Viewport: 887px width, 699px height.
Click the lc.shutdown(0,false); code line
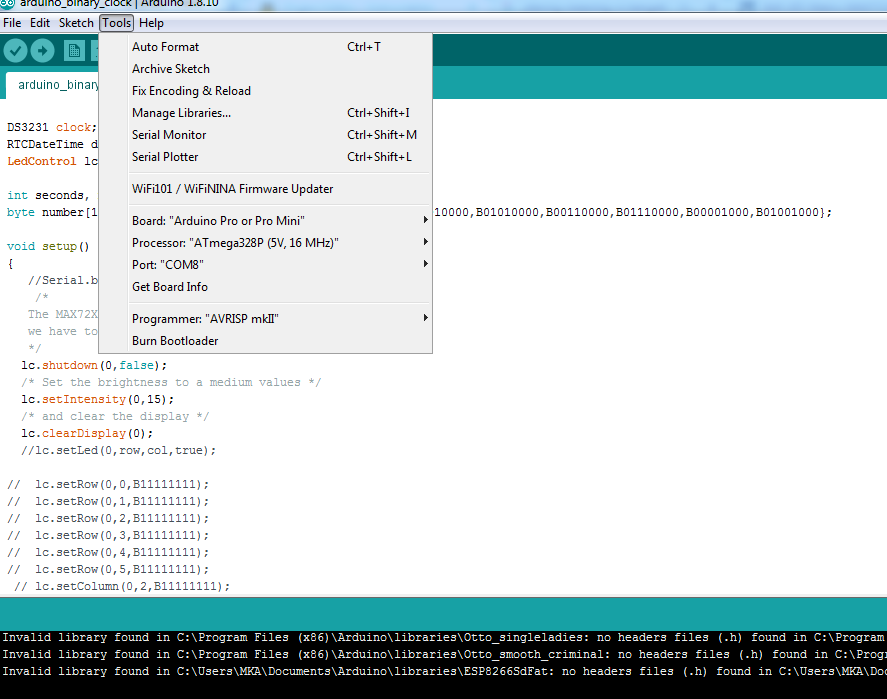tap(94, 365)
